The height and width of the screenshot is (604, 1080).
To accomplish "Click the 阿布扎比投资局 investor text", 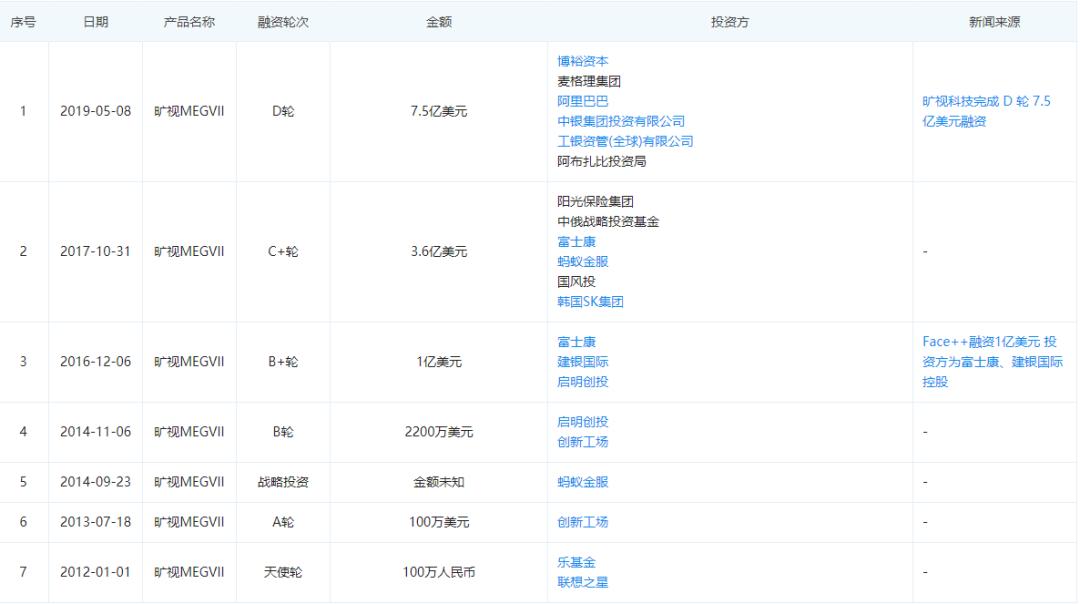I will point(601,161).
